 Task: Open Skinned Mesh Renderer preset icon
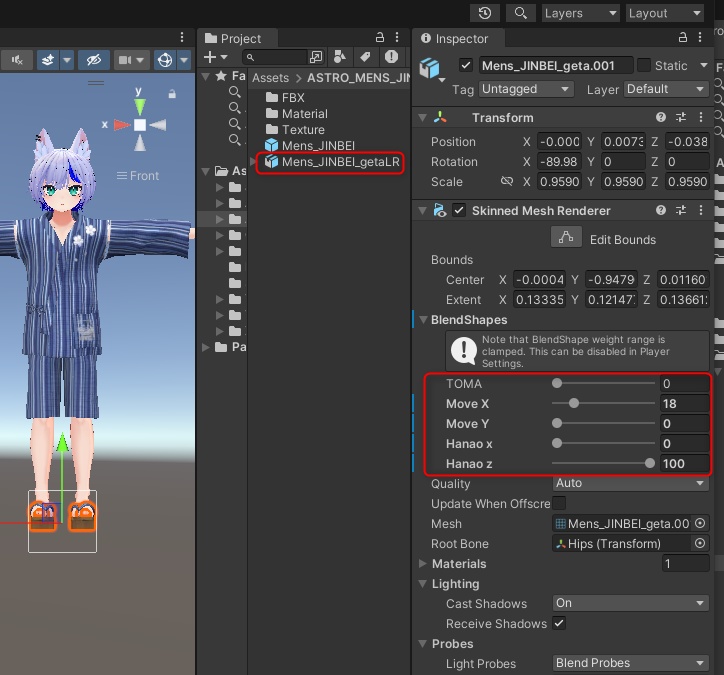click(681, 211)
